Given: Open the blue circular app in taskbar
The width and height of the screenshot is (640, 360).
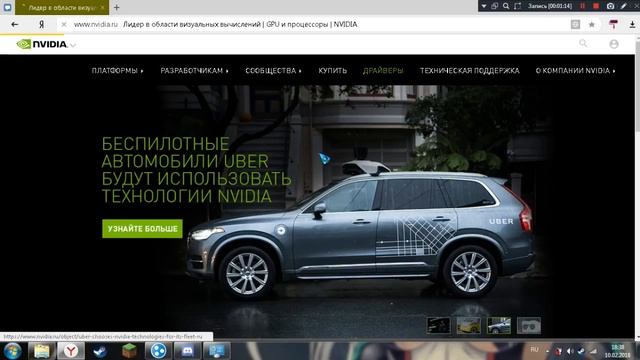Looking at the screenshot, I should pyautogui.click(x=158, y=351).
